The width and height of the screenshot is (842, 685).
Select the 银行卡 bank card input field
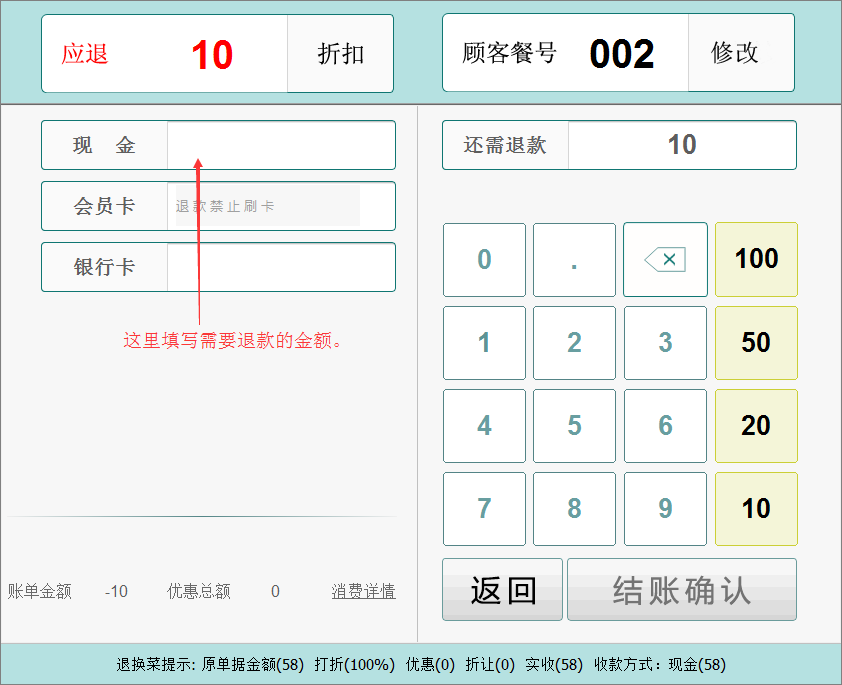tap(280, 268)
